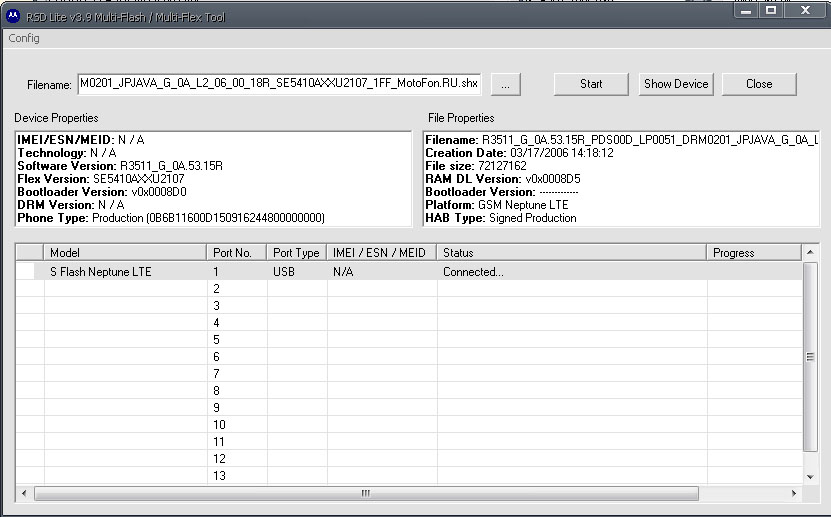Select port number 3 row
Viewport: 831px width, 517px height.
(x=409, y=306)
